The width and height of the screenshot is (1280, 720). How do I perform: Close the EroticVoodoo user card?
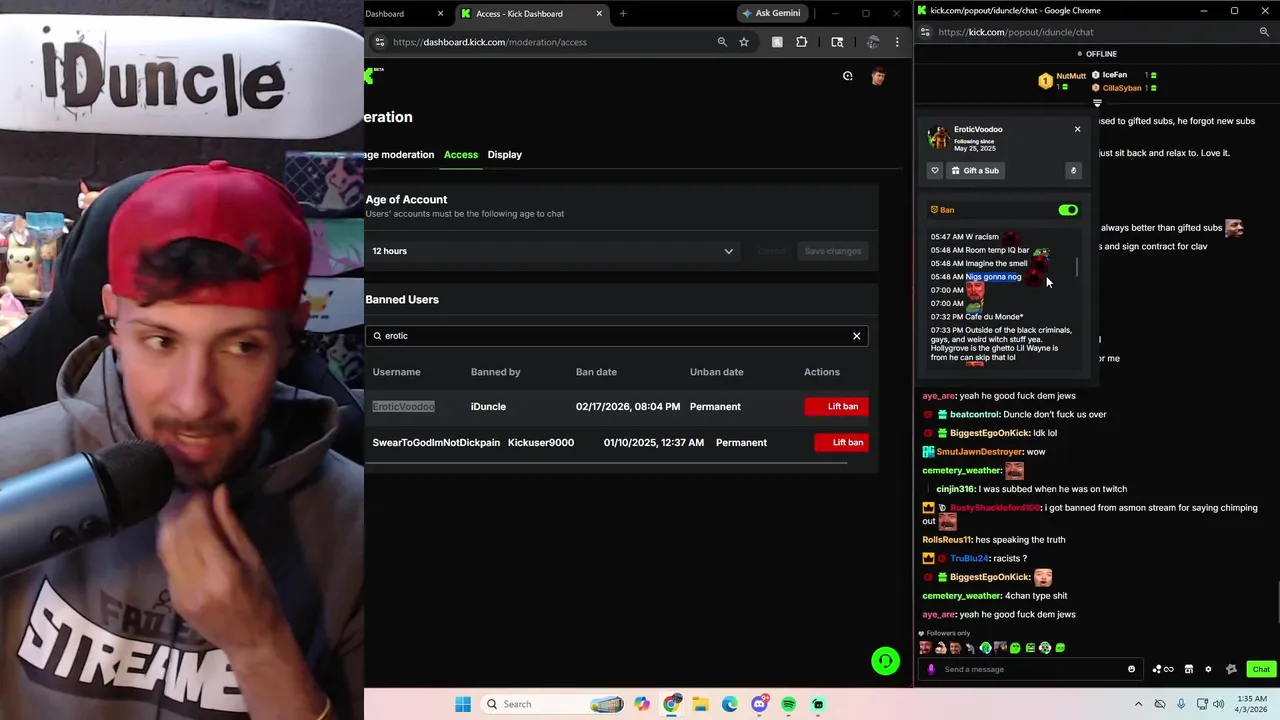(1077, 129)
